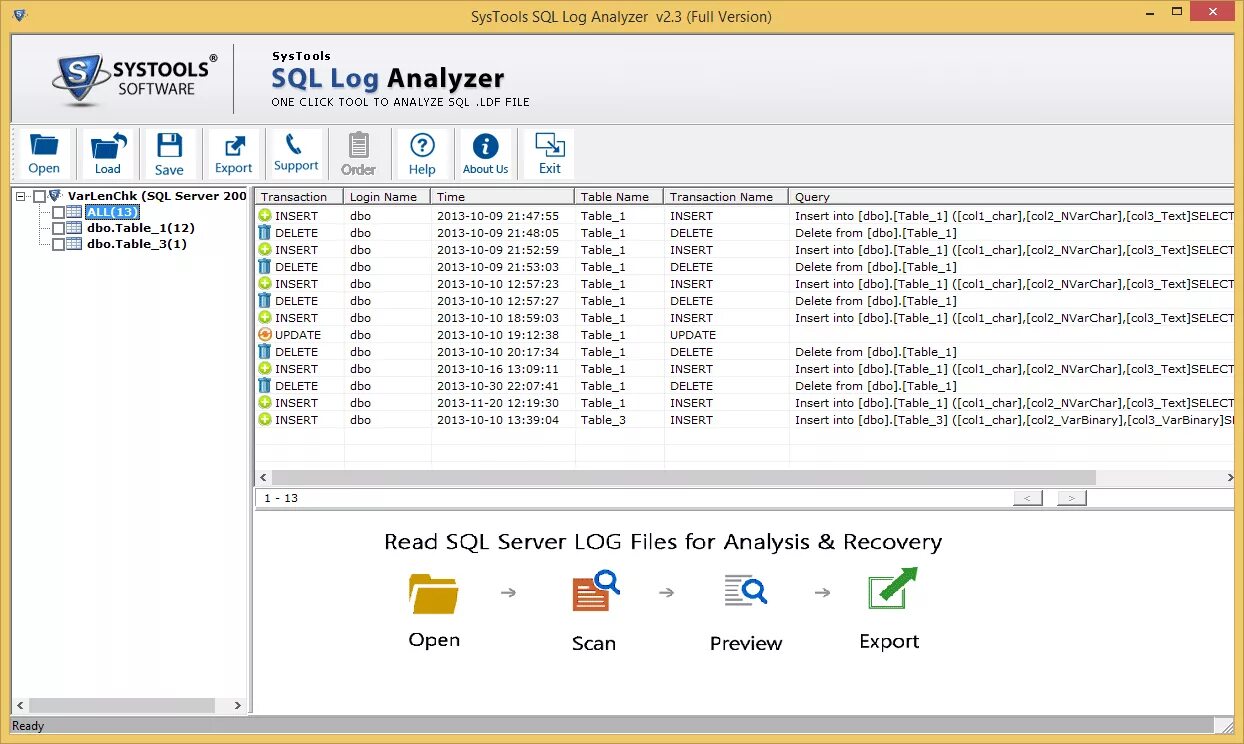Go to previous page of results
1244x744 pixels.
[x=1027, y=498]
